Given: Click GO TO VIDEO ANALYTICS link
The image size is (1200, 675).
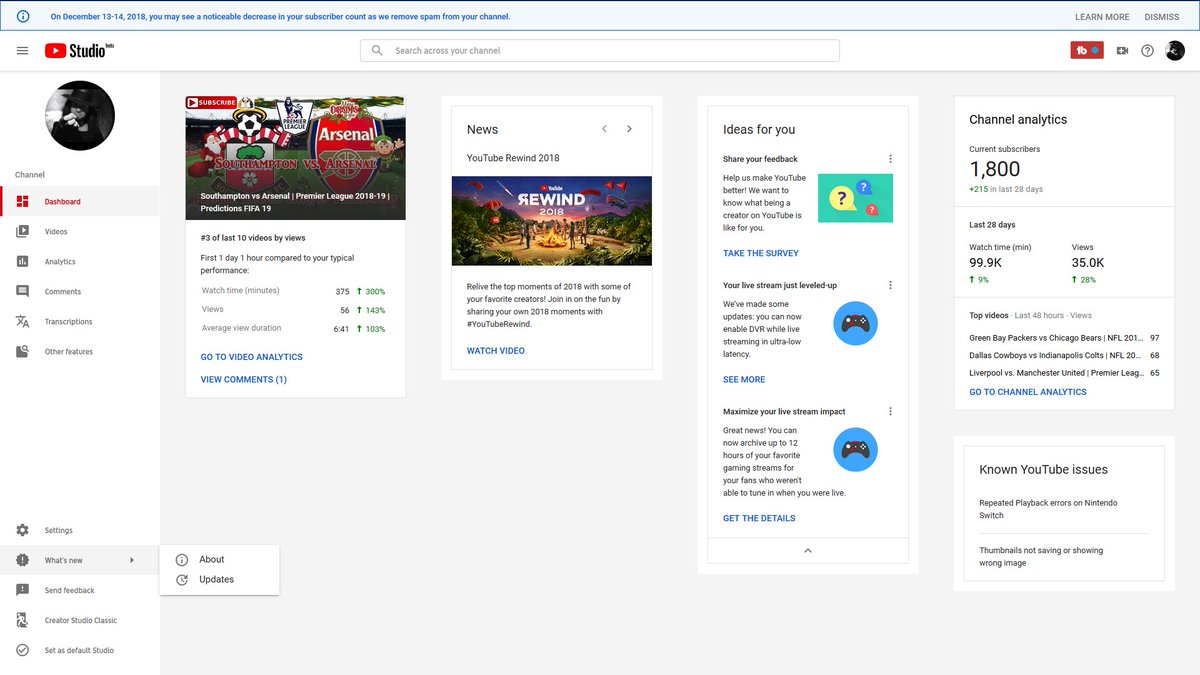Looking at the screenshot, I should (x=252, y=357).
